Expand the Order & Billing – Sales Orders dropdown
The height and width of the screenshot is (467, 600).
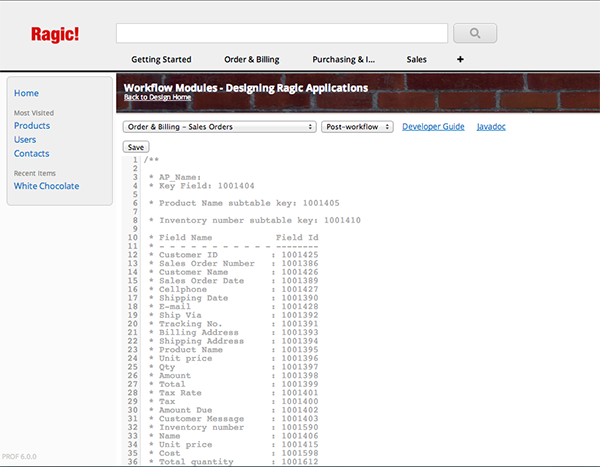tap(220, 127)
